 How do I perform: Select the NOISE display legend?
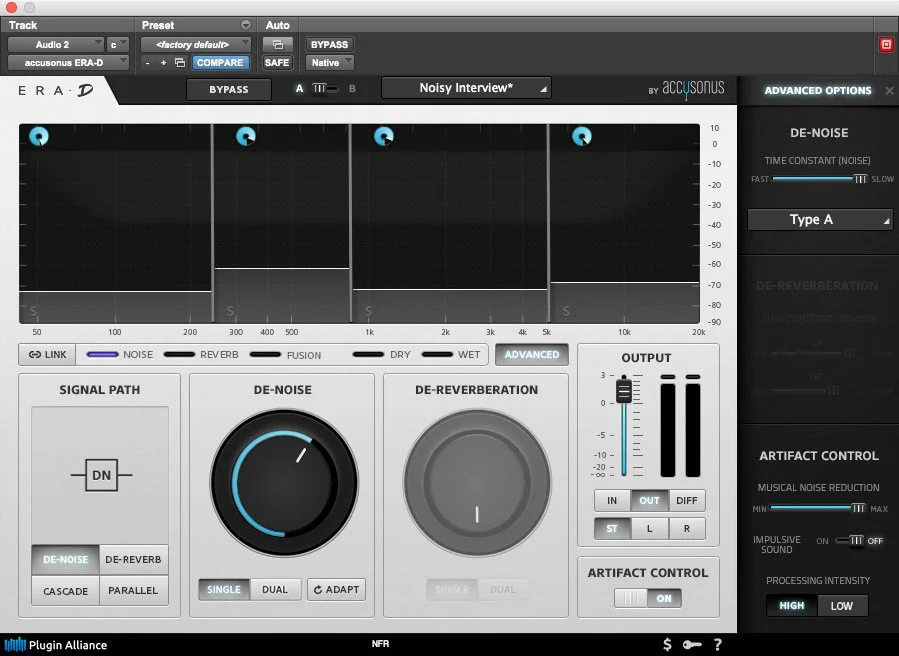pos(120,354)
